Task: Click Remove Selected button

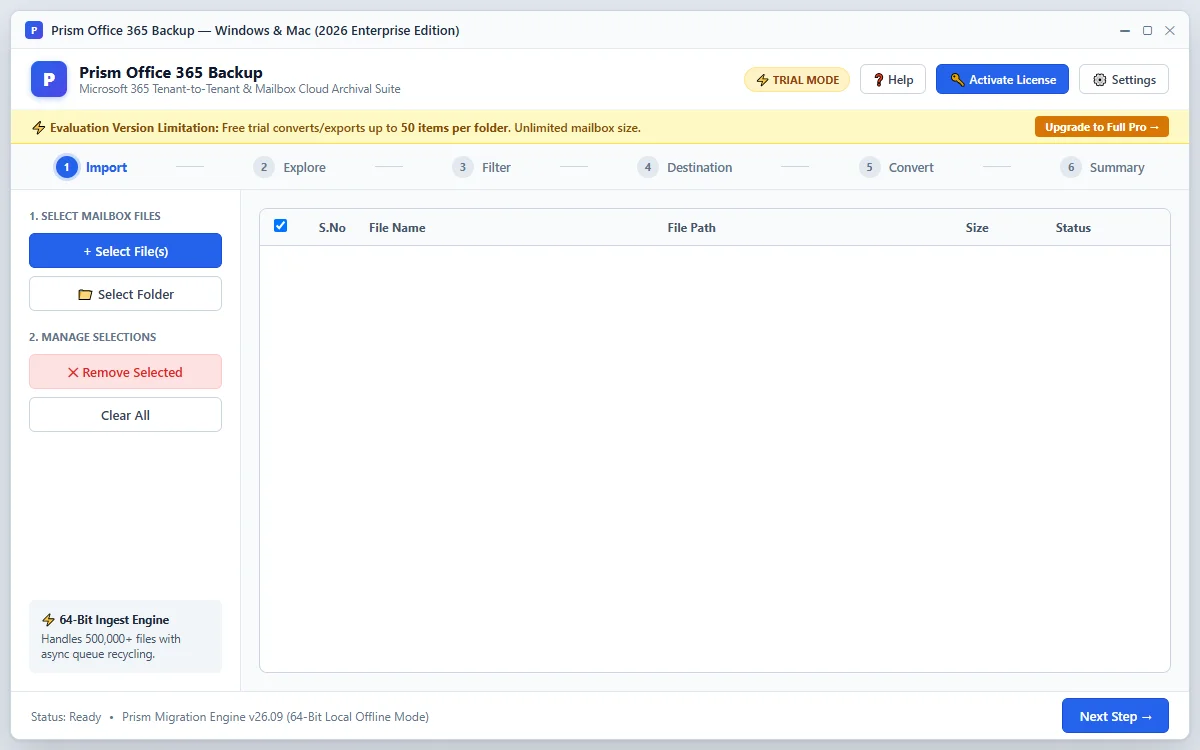Action: click(125, 372)
